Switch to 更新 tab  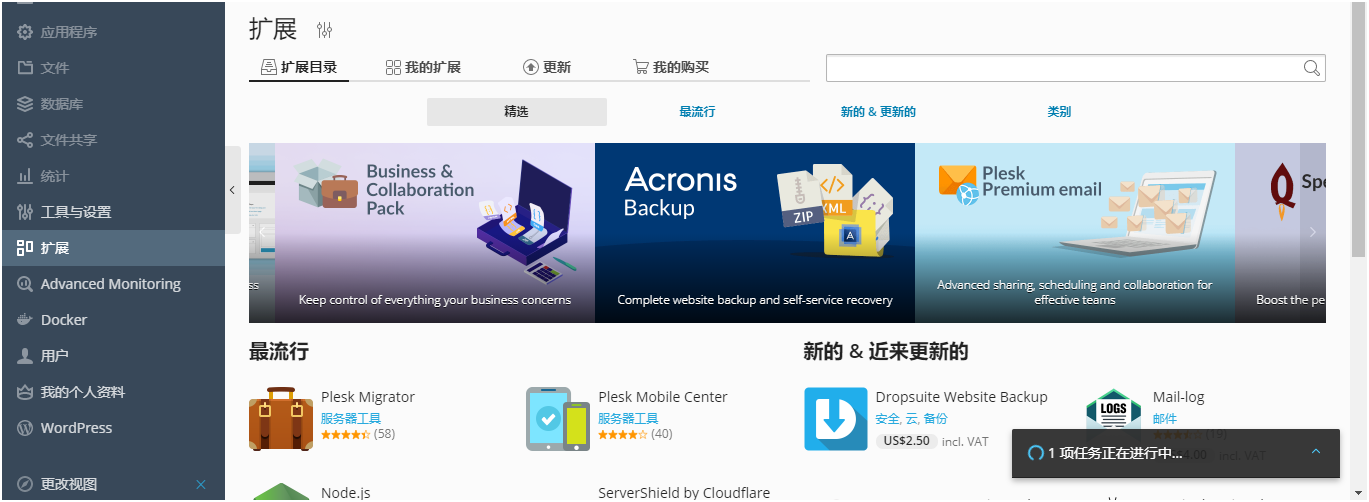[x=547, y=68]
